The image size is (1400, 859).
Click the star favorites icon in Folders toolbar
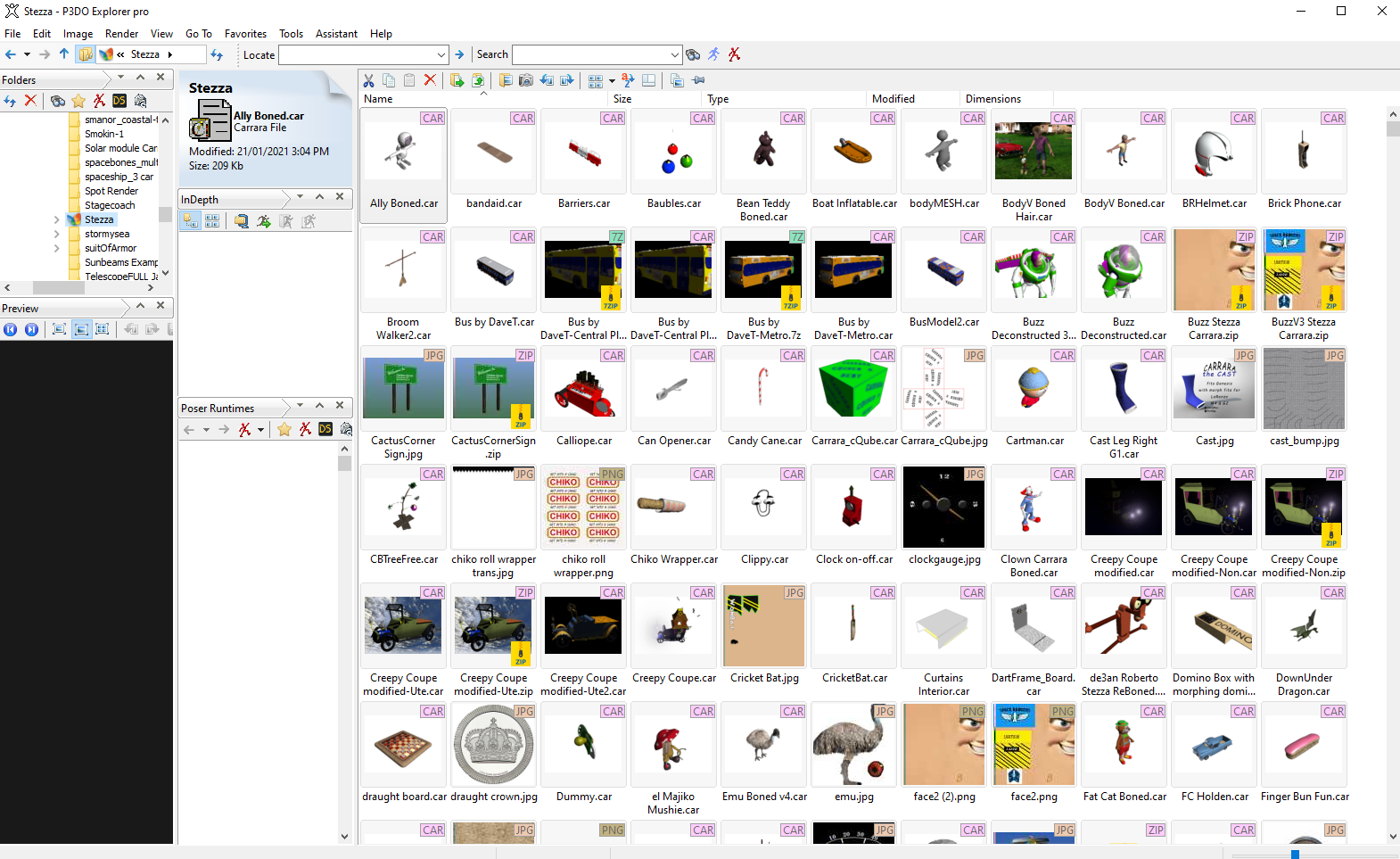[x=78, y=101]
